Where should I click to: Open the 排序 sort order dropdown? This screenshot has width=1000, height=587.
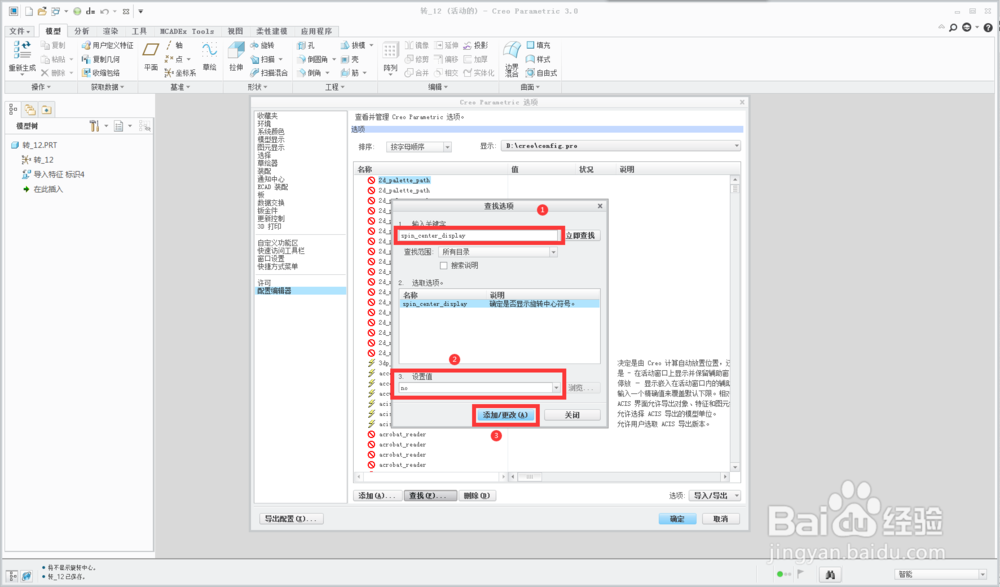447,147
